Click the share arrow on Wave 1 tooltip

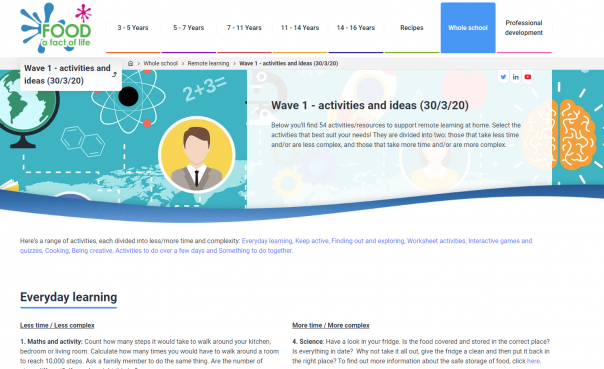click(114, 74)
